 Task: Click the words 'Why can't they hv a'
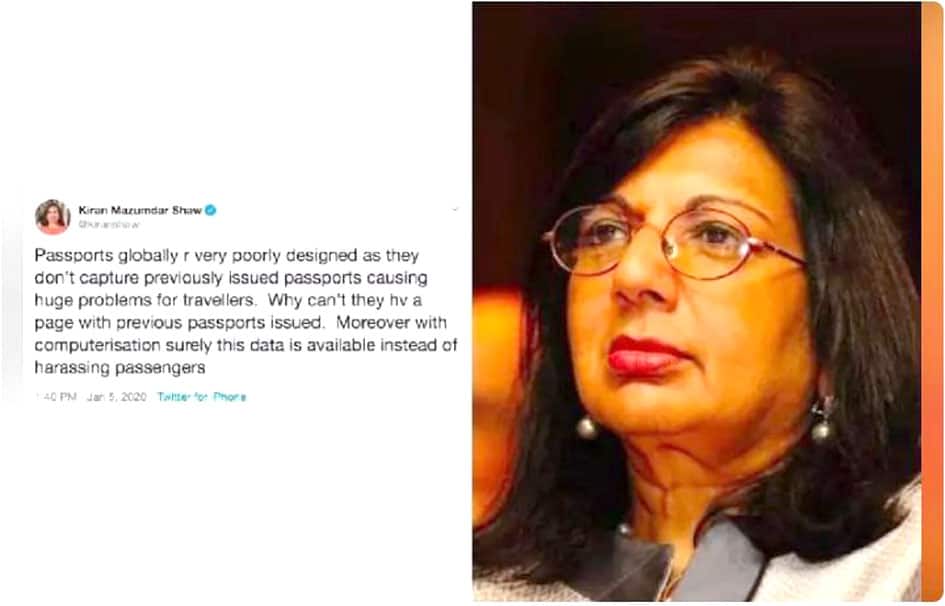(x=344, y=300)
